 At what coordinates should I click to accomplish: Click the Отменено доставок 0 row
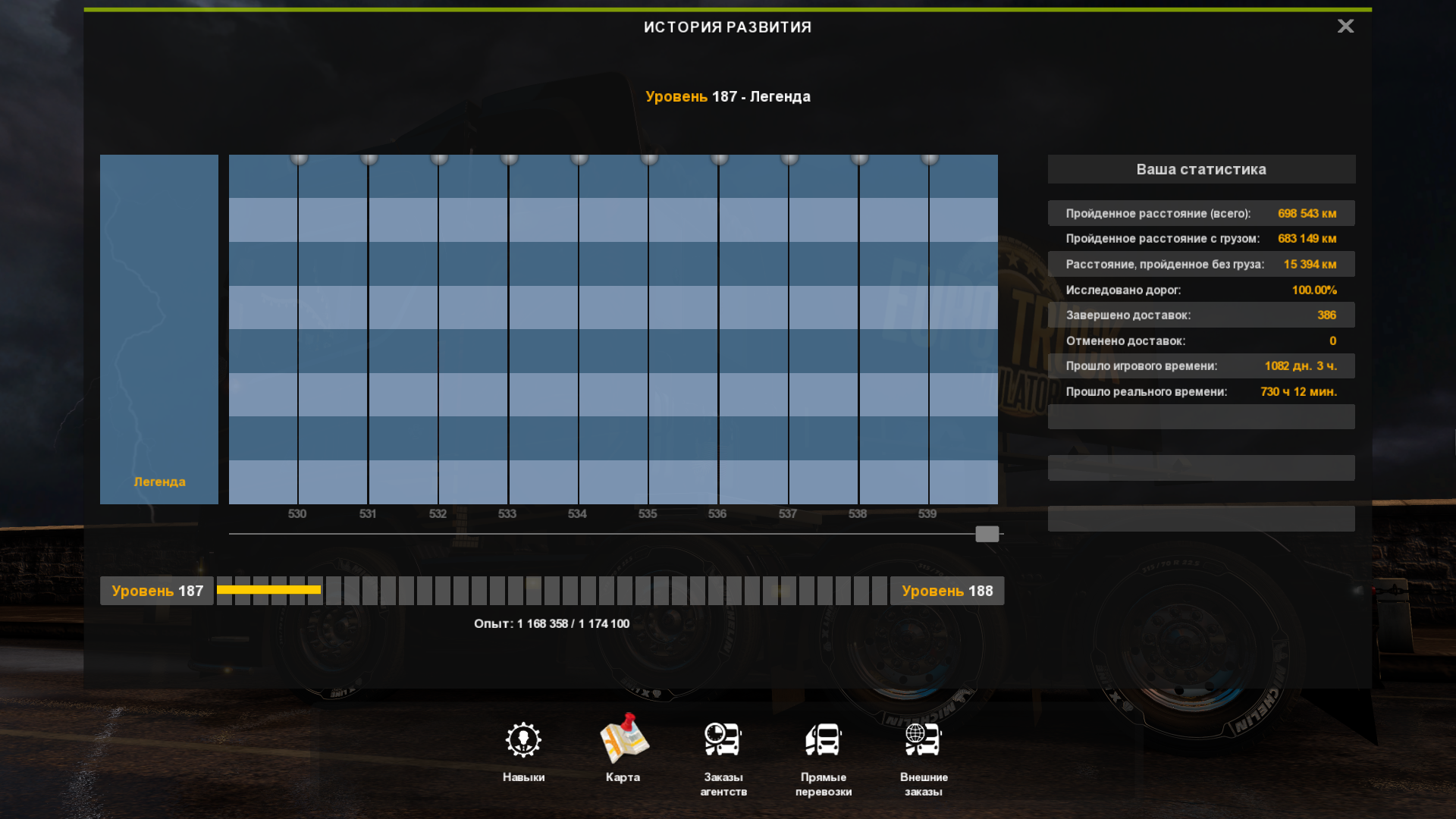point(1201,340)
